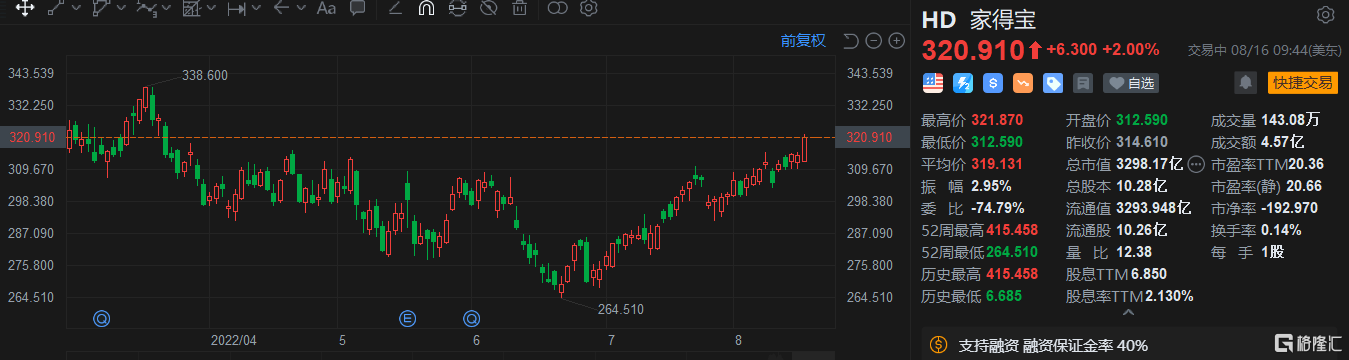
Task: Select the move/crosshair cursor tool
Action: [x=24, y=9]
